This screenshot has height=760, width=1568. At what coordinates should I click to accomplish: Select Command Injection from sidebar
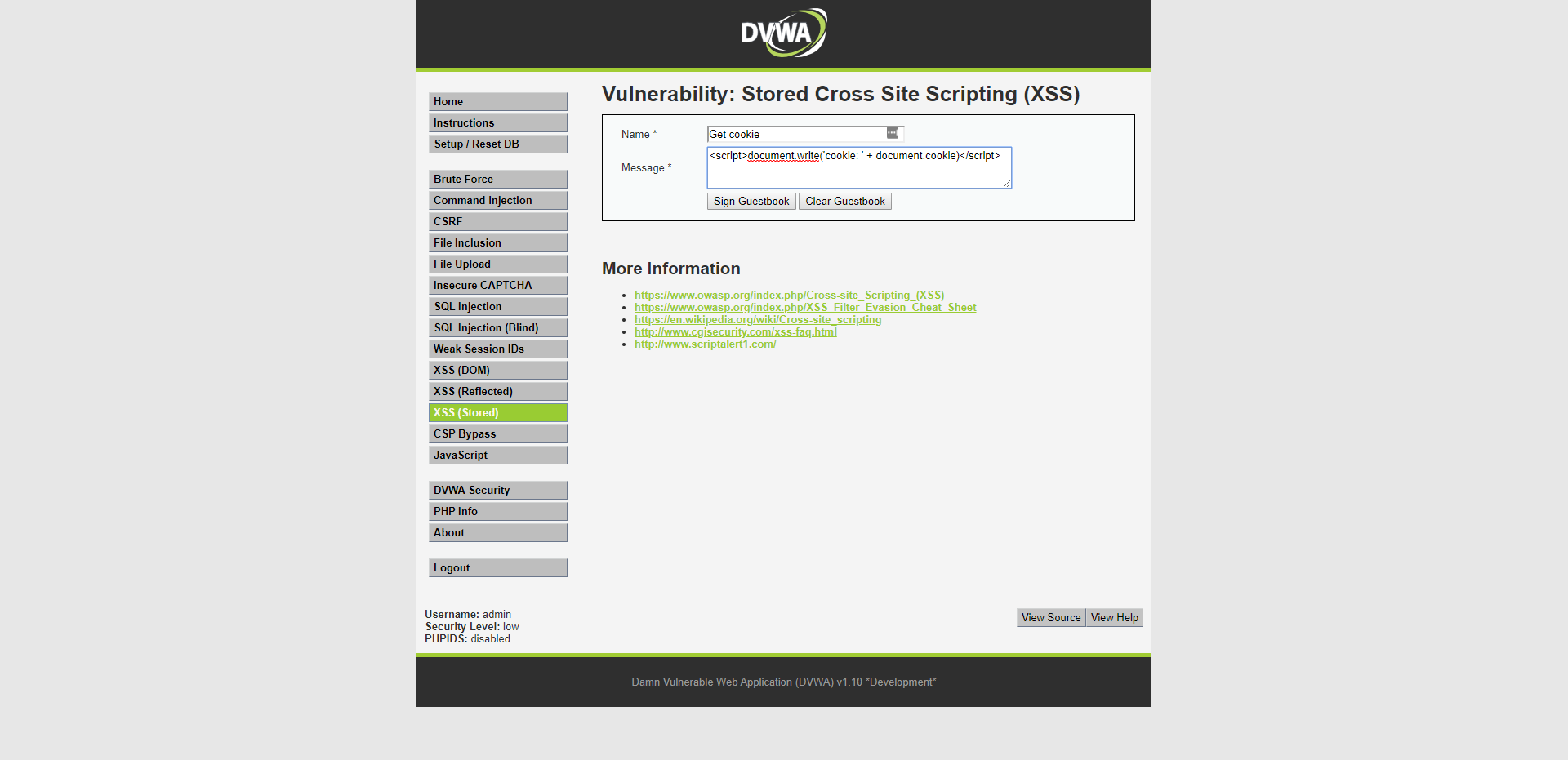pos(497,200)
